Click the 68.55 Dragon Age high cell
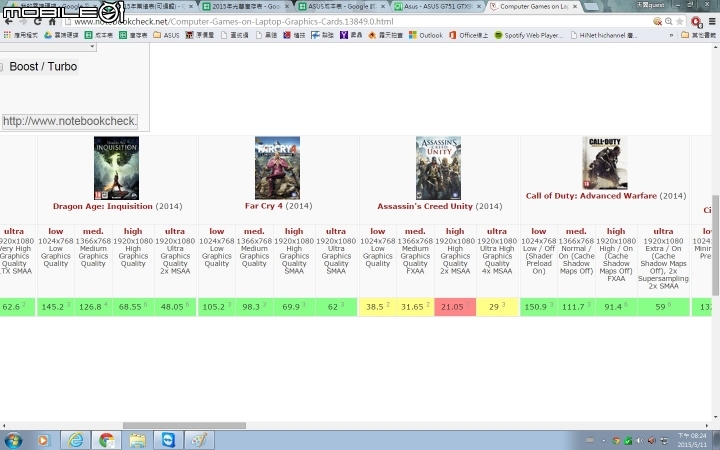 click(133, 307)
